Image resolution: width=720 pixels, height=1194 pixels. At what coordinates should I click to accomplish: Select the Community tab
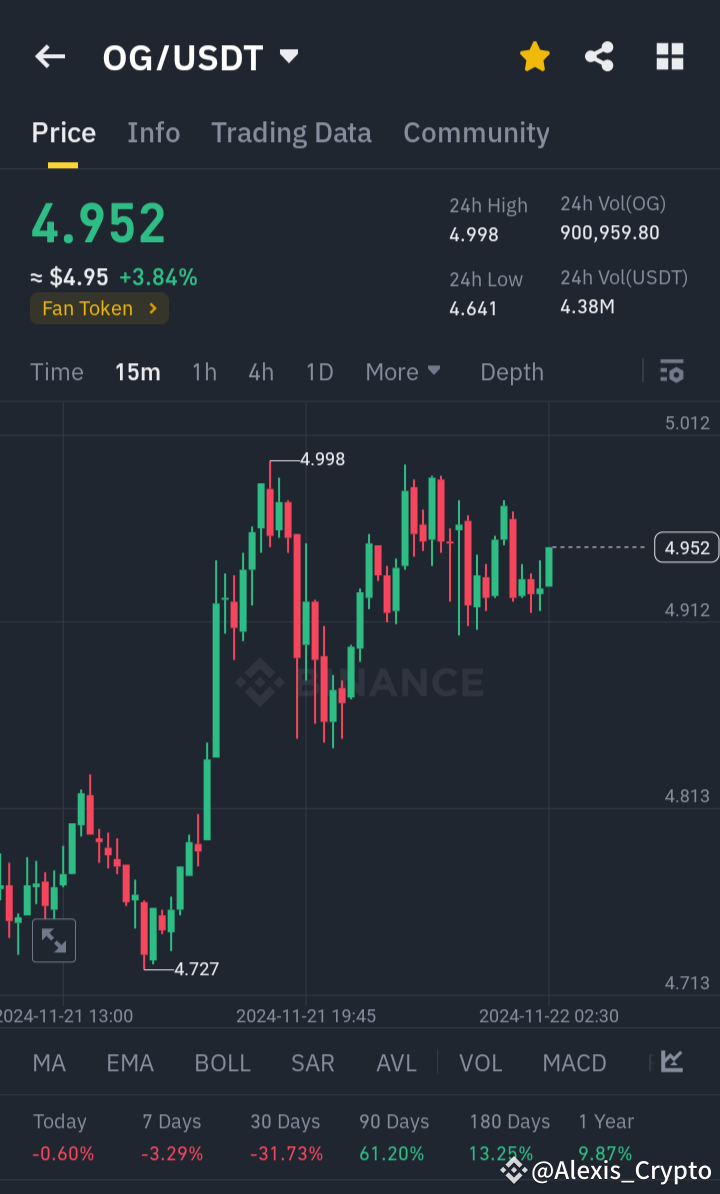tap(476, 132)
